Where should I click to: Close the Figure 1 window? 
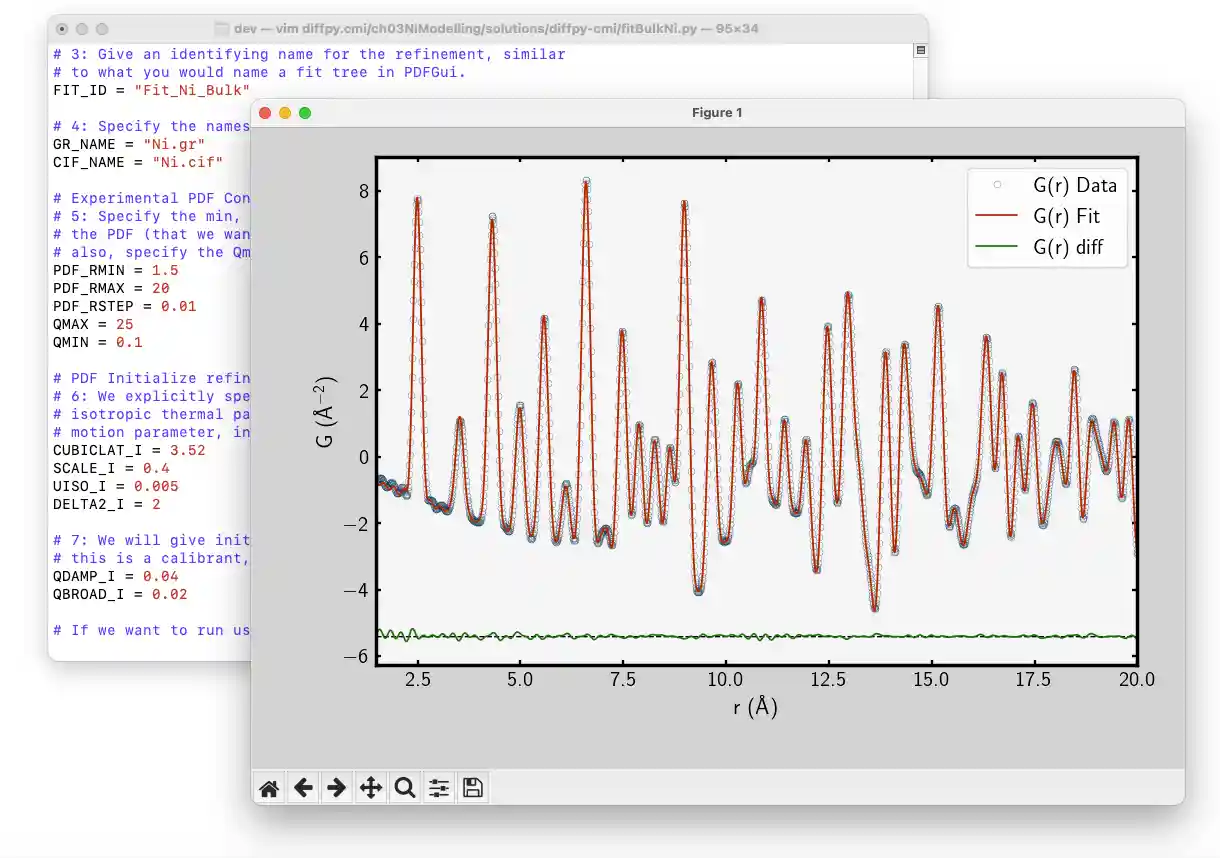[266, 113]
